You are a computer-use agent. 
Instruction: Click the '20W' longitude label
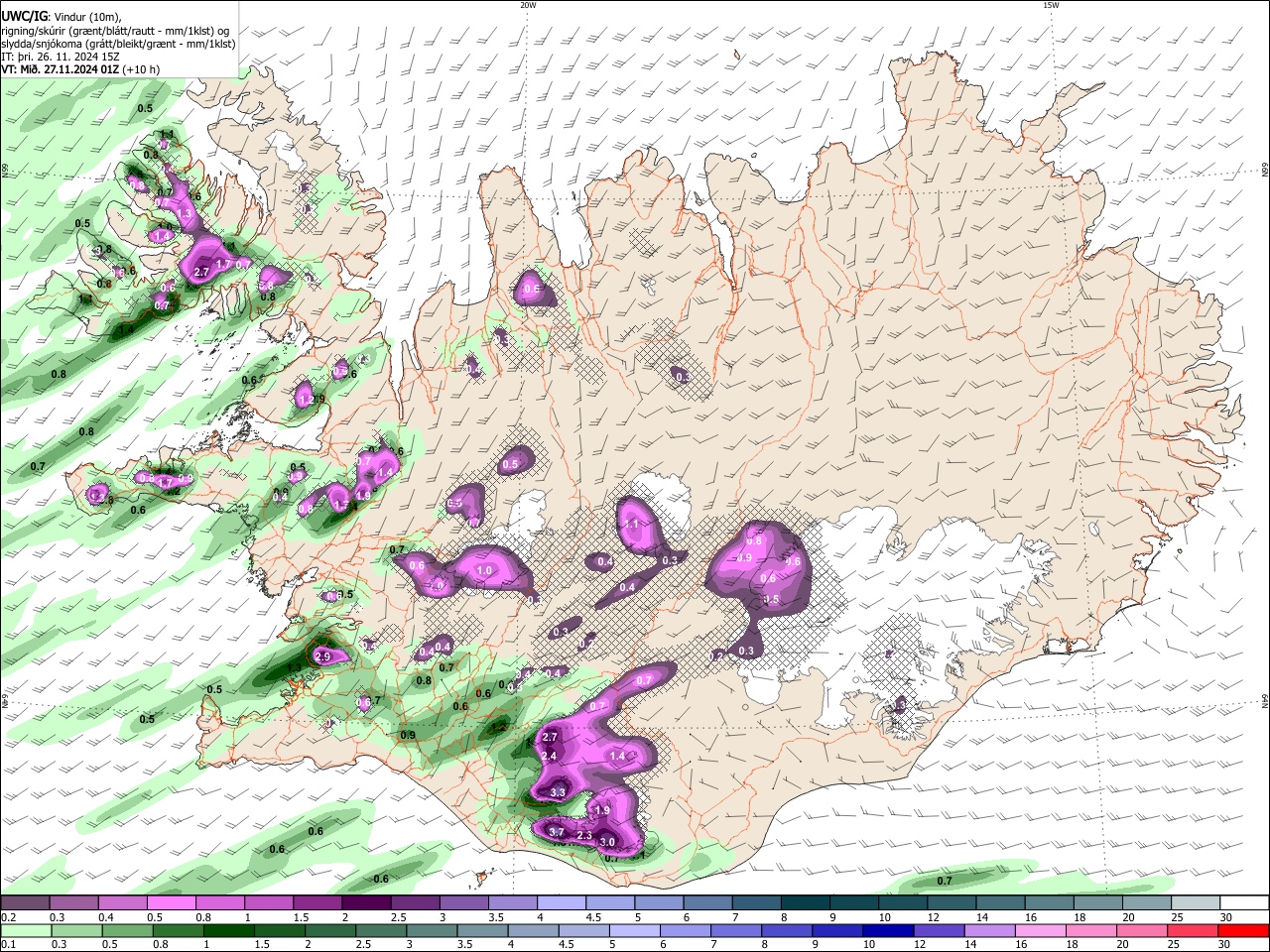click(528, 5)
